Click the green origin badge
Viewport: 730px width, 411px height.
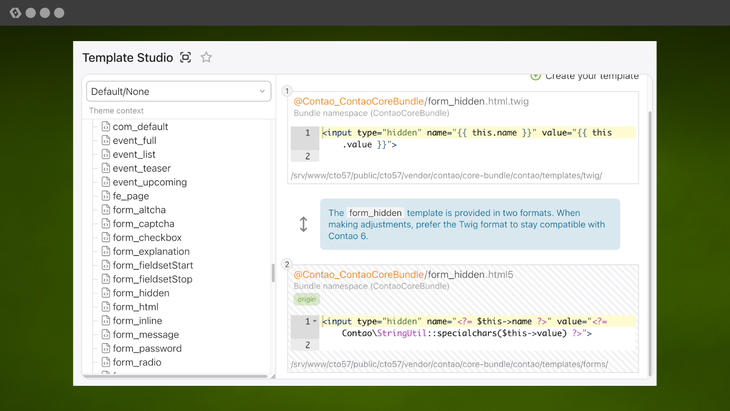(x=306, y=299)
